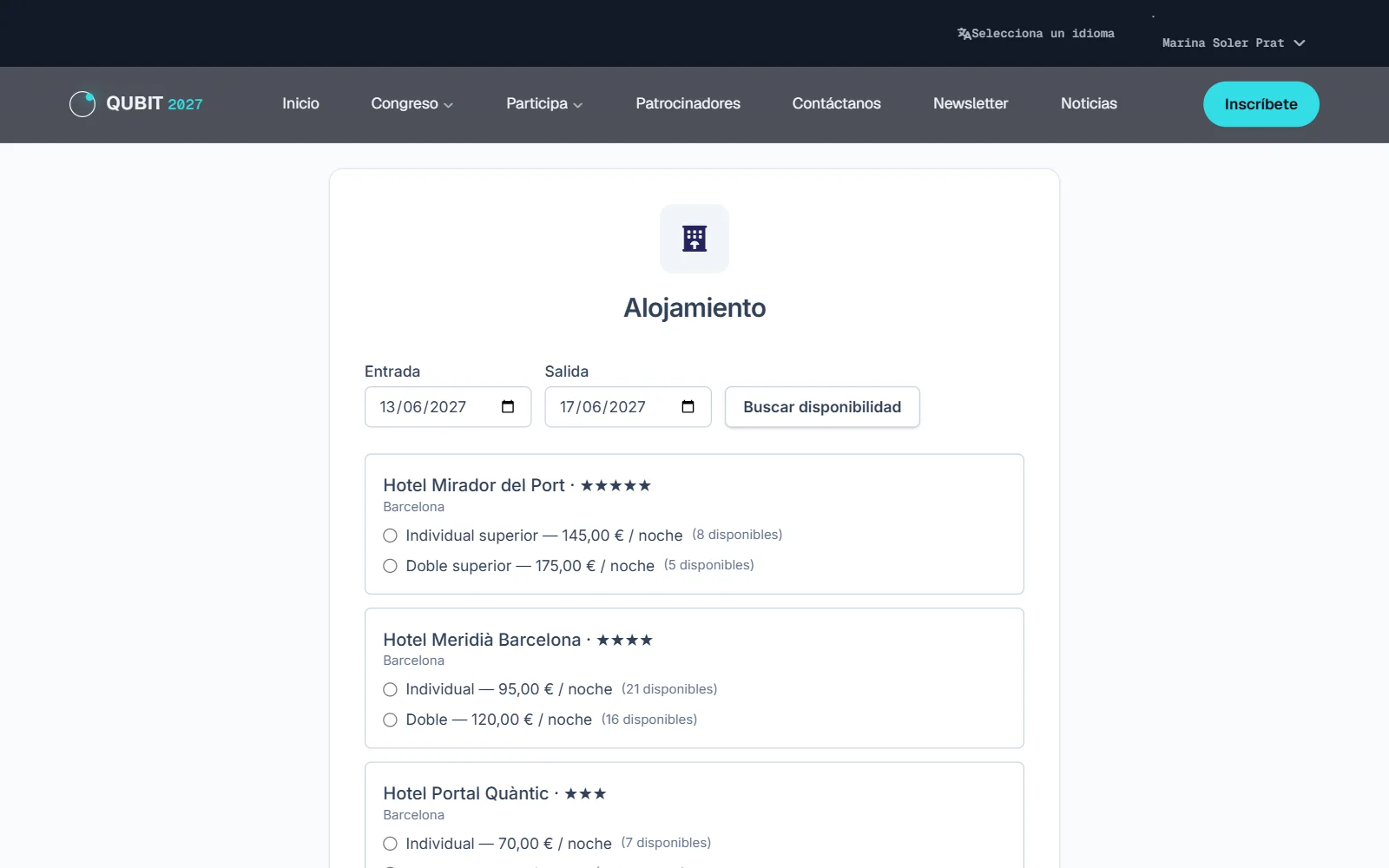Click Buscar disponibilidad
The image size is (1389, 868).
point(822,407)
